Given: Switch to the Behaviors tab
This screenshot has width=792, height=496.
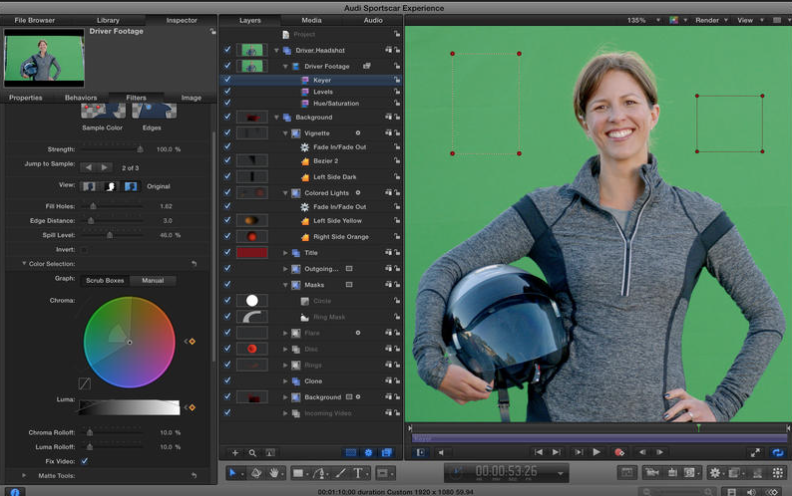Looking at the screenshot, I should tap(81, 98).
